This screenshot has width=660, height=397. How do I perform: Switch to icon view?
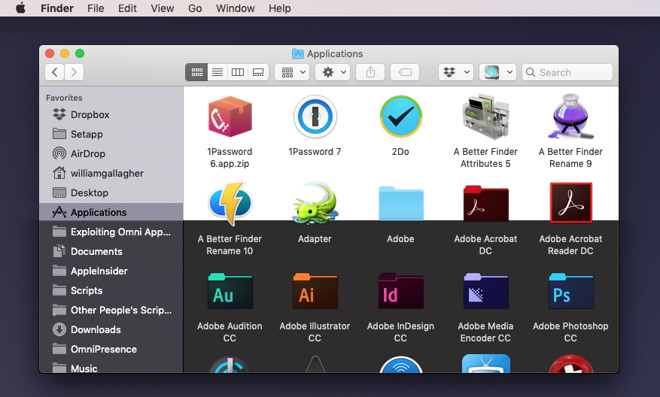(x=197, y=72)
